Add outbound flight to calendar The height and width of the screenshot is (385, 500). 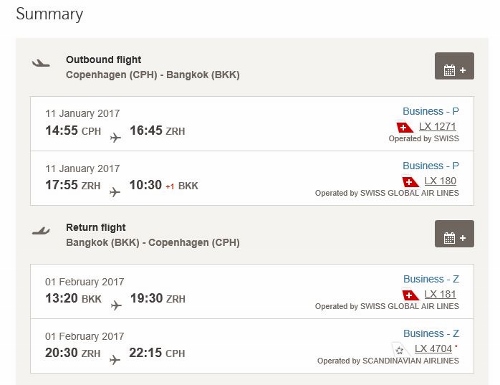click(x=454, y=66)
